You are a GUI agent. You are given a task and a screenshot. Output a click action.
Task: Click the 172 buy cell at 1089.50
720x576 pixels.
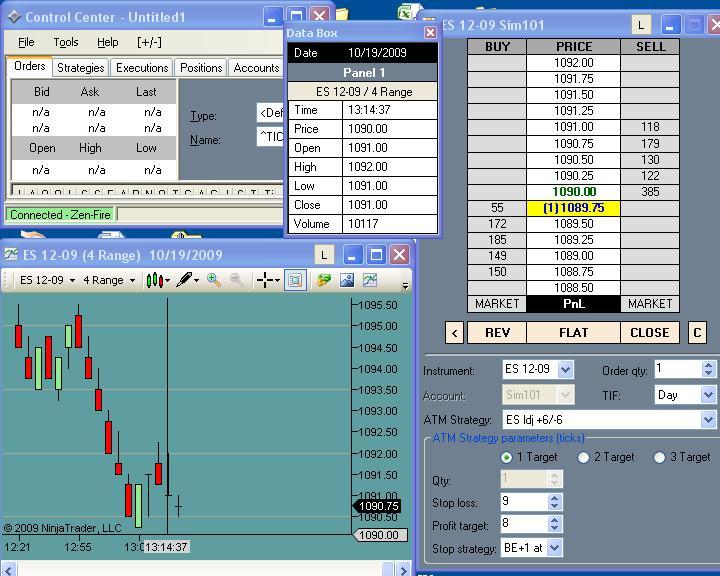(497, 224)
